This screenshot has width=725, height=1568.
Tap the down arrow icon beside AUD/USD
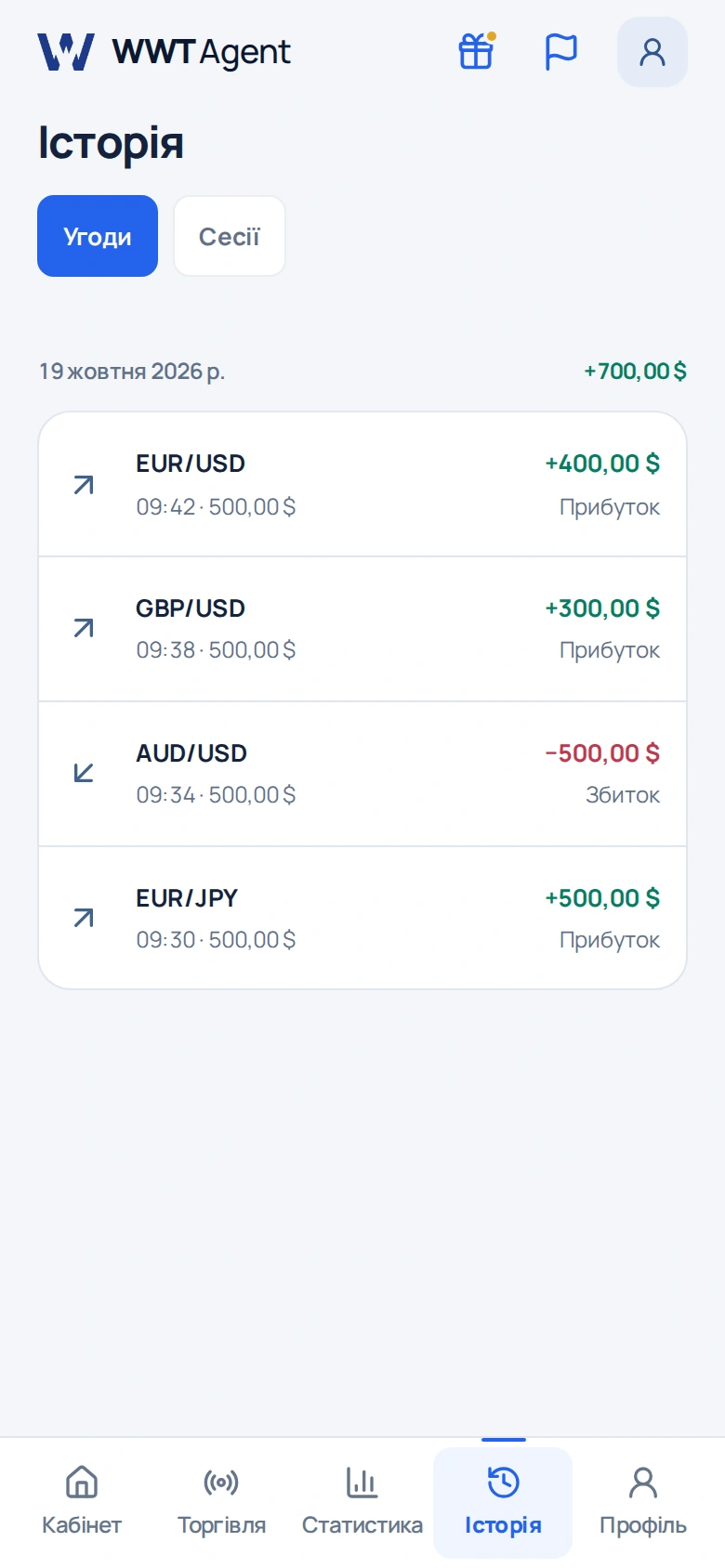point(84,773)
